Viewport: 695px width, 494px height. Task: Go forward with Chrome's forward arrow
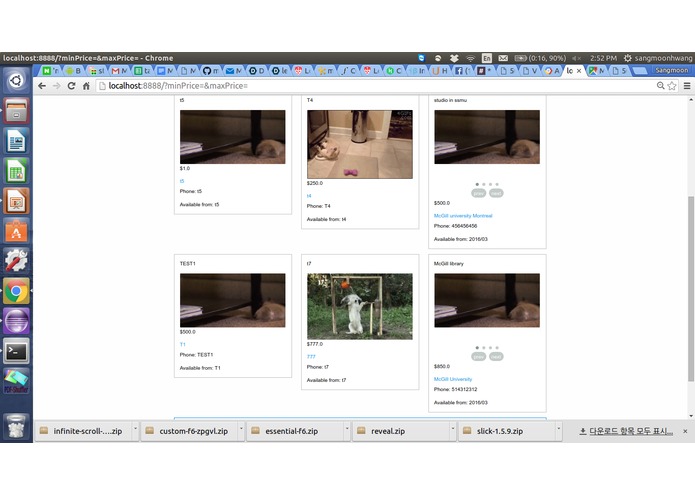56,86
